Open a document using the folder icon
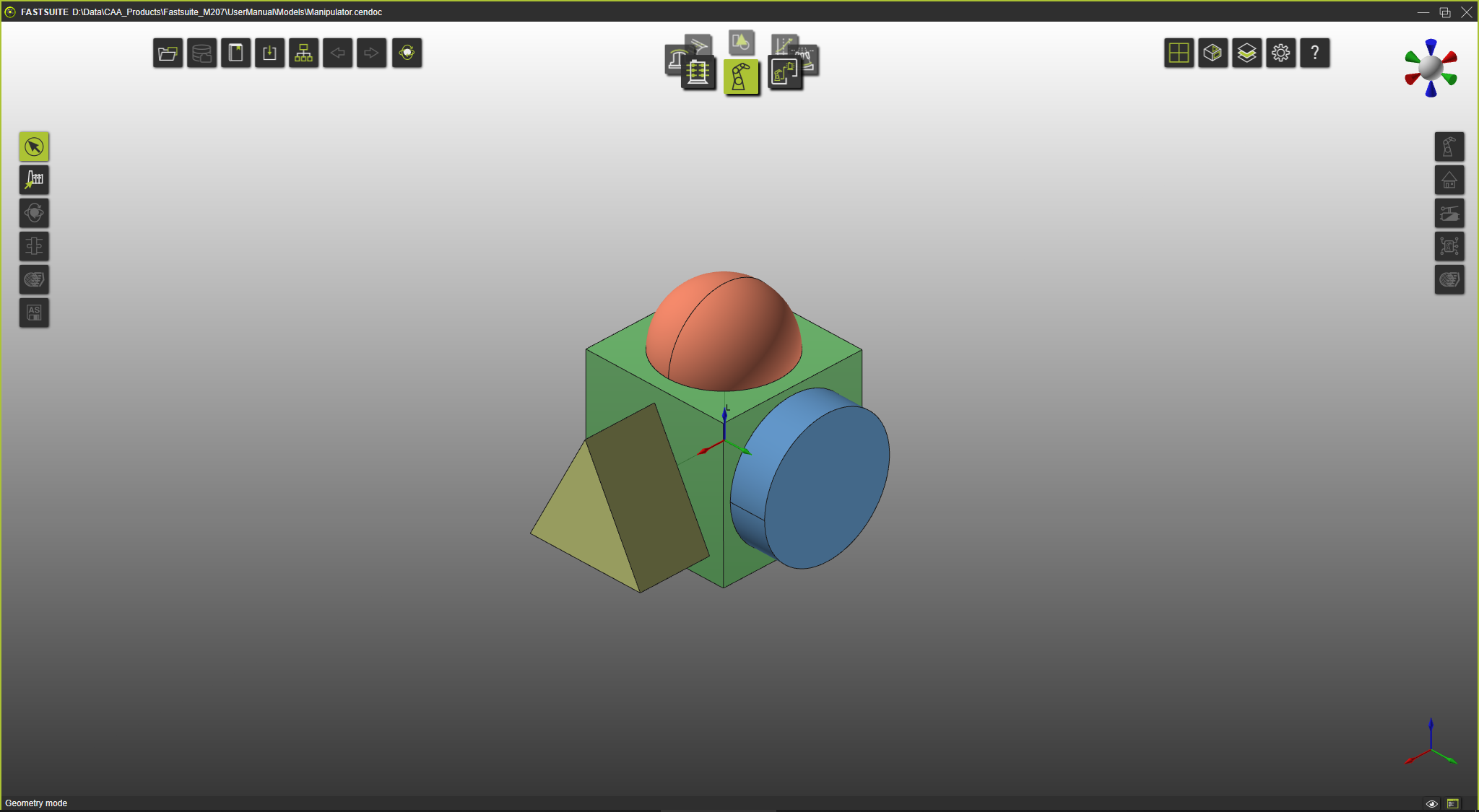Image resolution: width=1479 pixels, height=812 pixels. [168, 53]
